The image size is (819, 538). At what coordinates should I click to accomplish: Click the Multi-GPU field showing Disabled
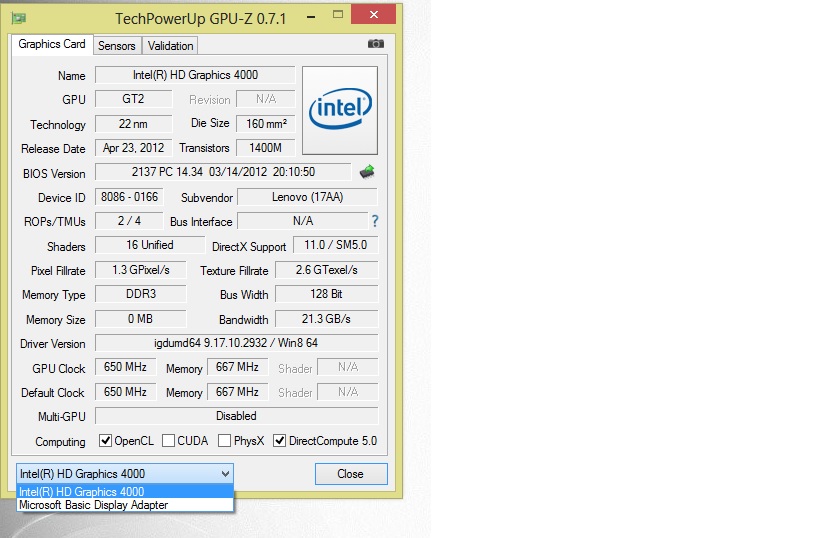coord(236,416)
